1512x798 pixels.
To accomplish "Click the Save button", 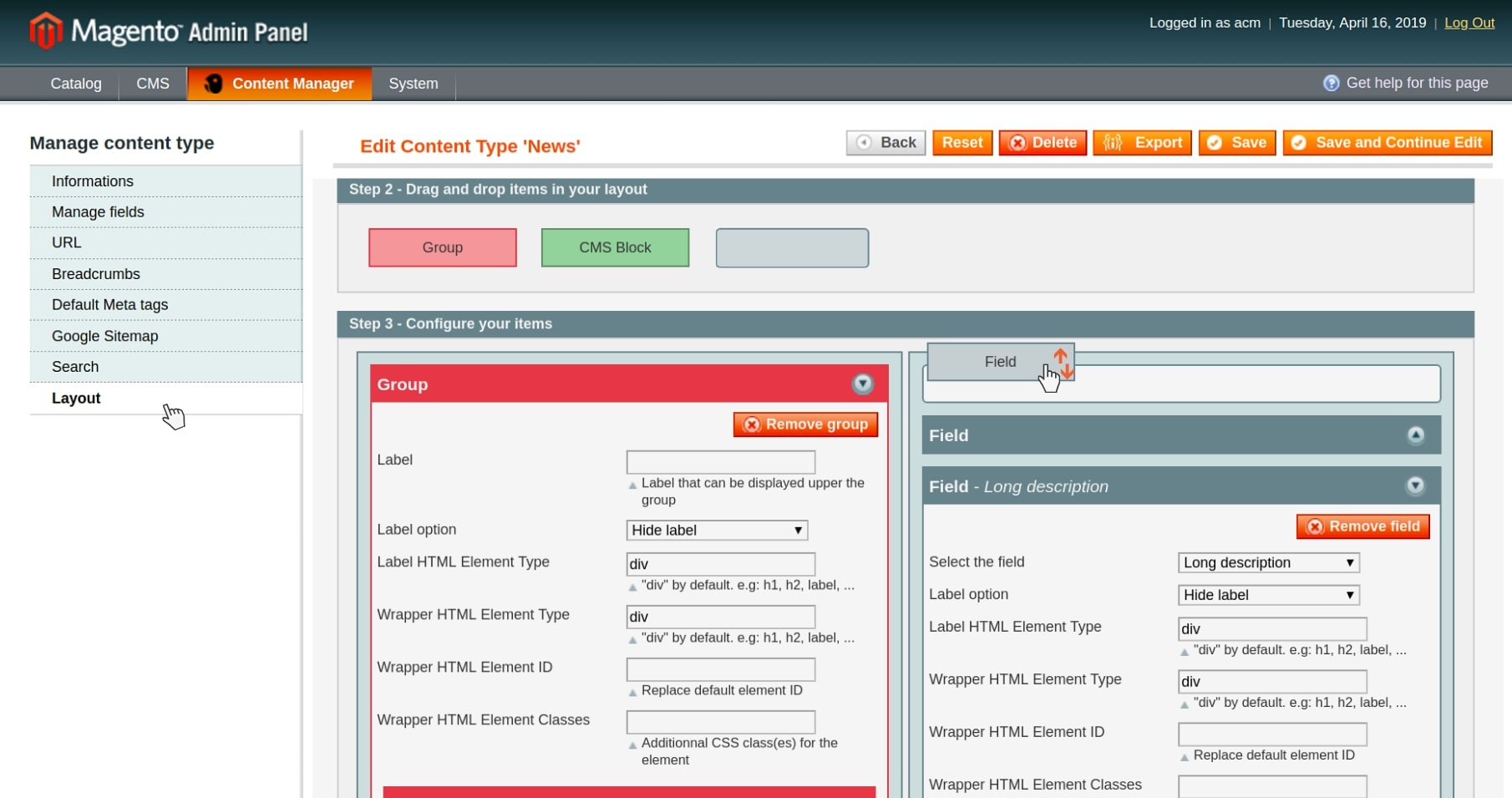I will click(x=1236, y=143).
